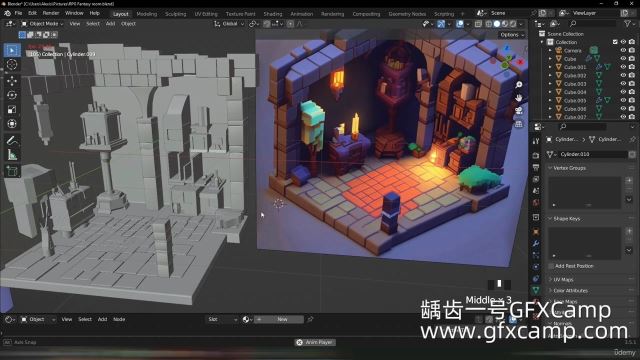Viewport: 640px width, 360px height.
Task: Click the Cylinder.010 mesh name field
Action: [593, 154]
